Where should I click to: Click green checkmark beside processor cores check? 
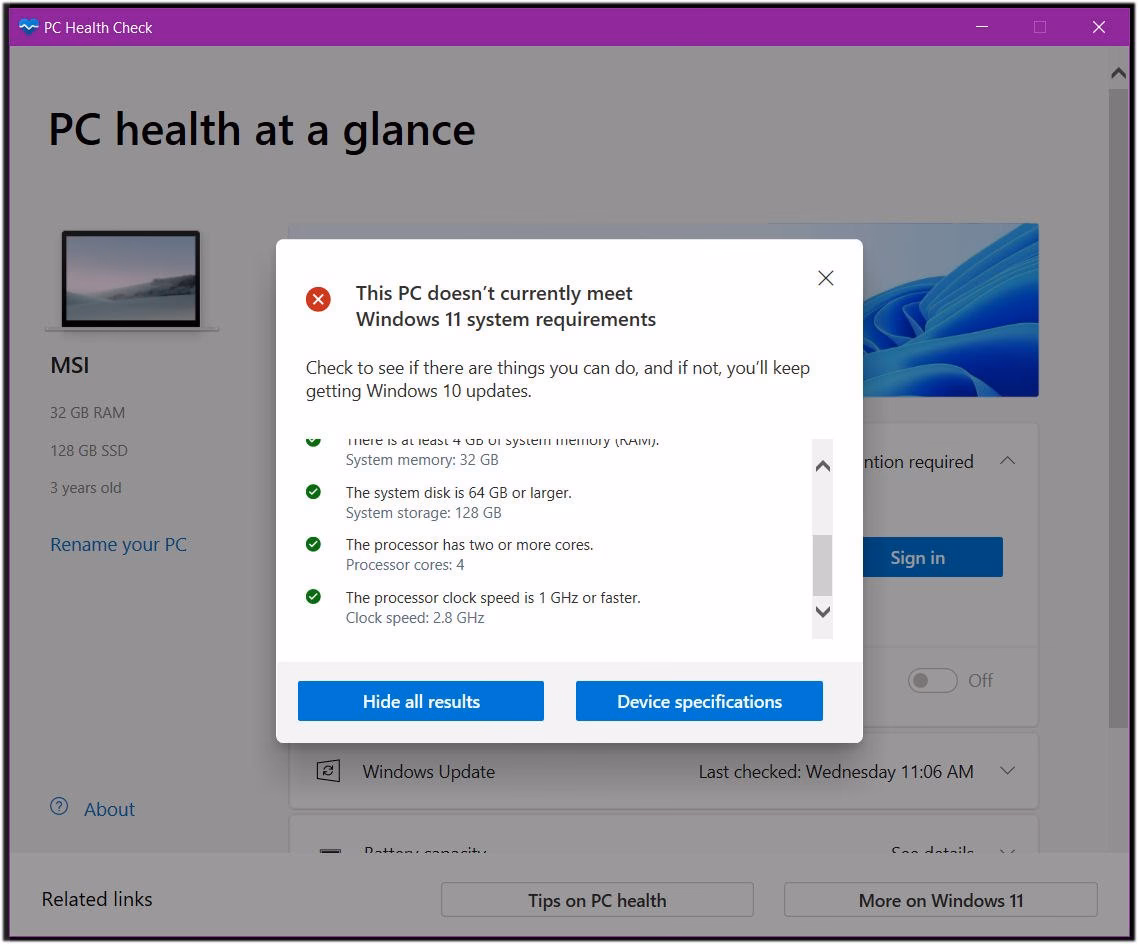pos(313,544)
